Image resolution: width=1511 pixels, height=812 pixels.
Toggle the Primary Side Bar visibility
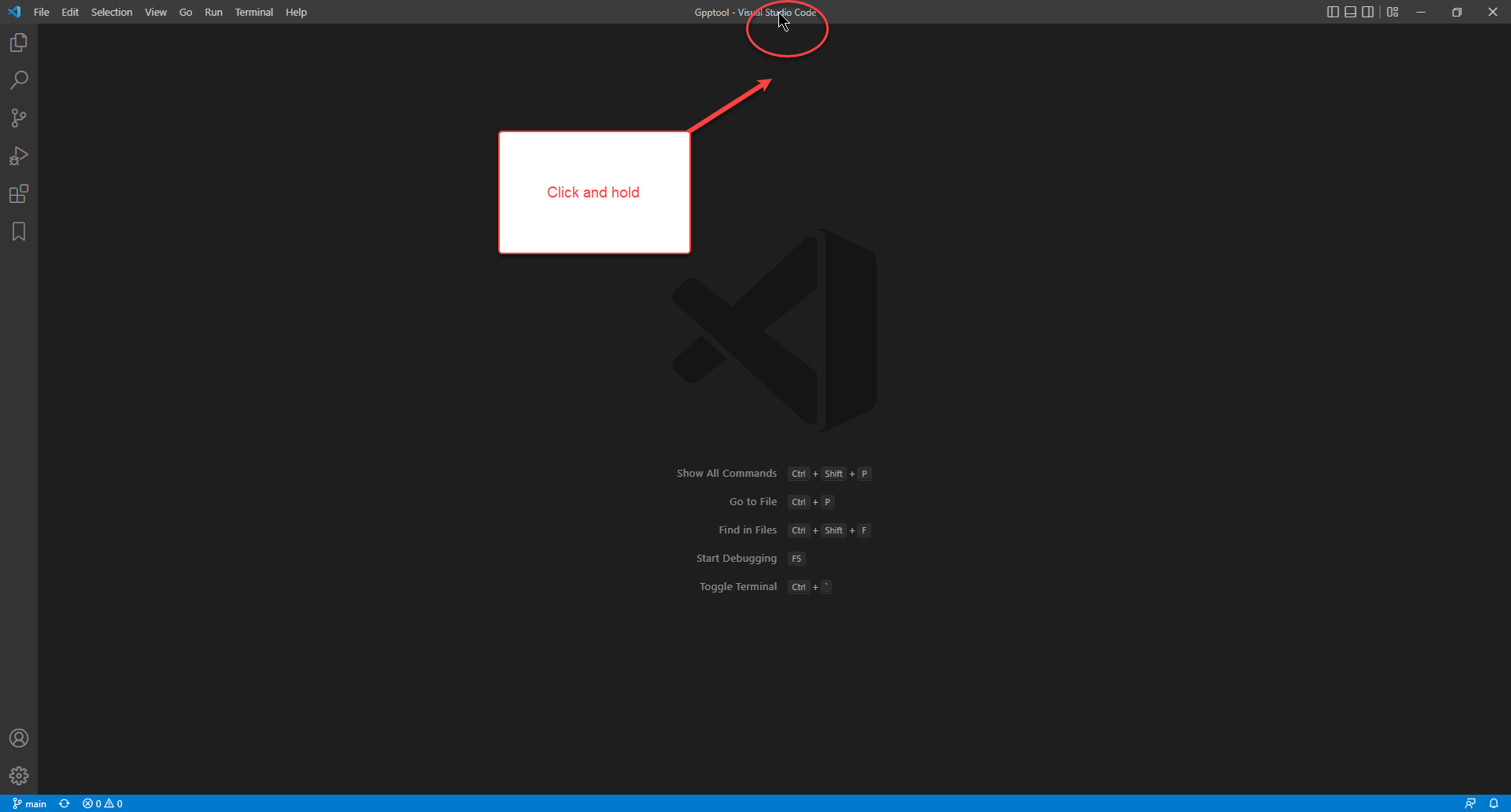point(1332,12)
